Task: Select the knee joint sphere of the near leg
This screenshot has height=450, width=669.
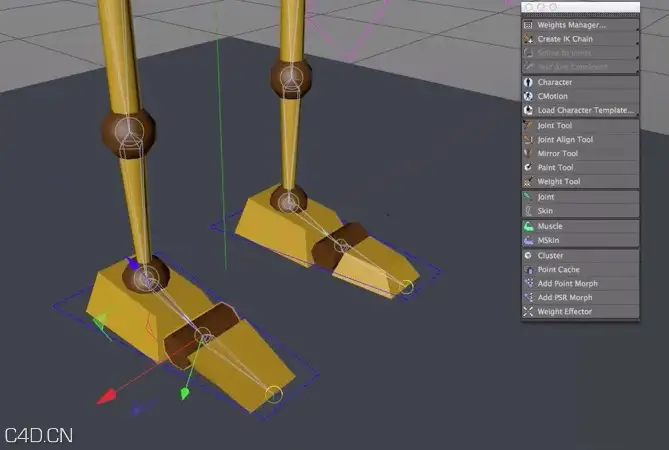Action: (128, 133)
